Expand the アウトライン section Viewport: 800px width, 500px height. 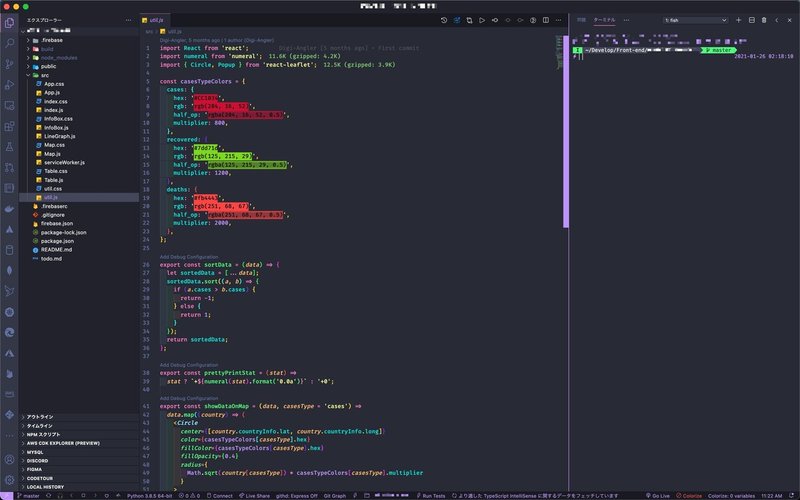(79, 417)
